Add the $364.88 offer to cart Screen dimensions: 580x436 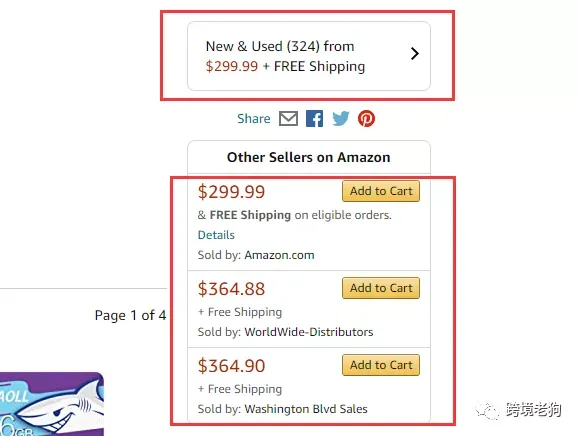click(381, 288)
